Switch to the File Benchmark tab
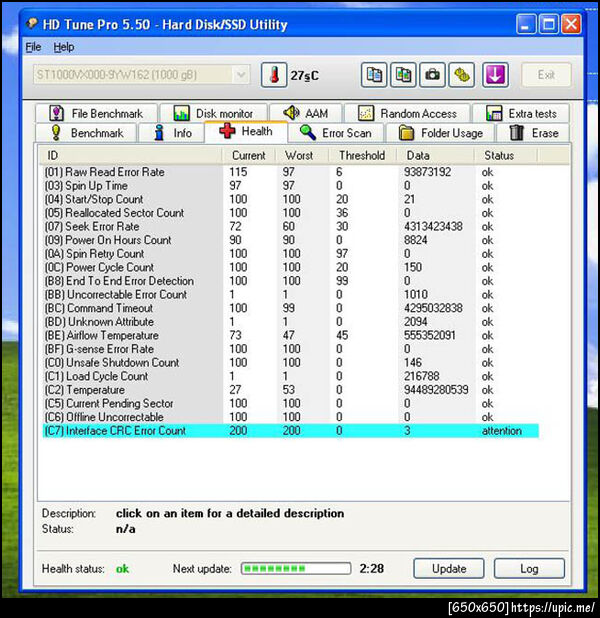The width and height of the screenshot is (600, 618). click(x=96, y=114)
